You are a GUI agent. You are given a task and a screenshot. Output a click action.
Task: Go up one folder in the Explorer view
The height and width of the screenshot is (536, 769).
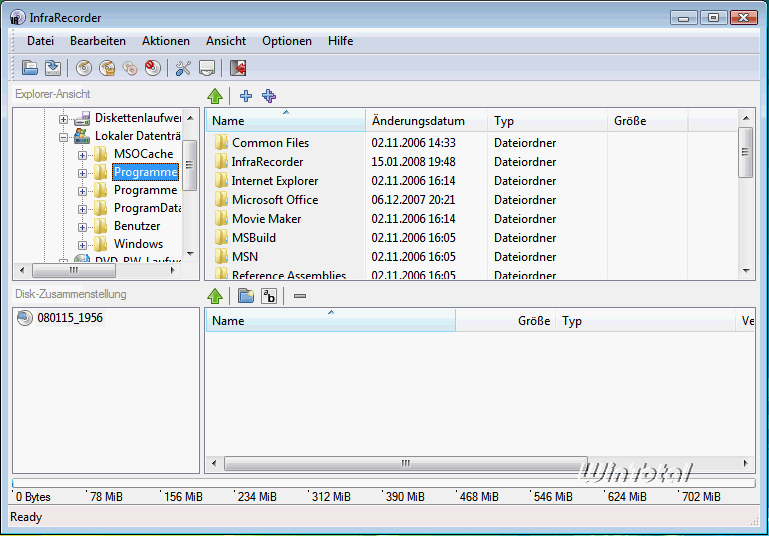click(215, 96)
